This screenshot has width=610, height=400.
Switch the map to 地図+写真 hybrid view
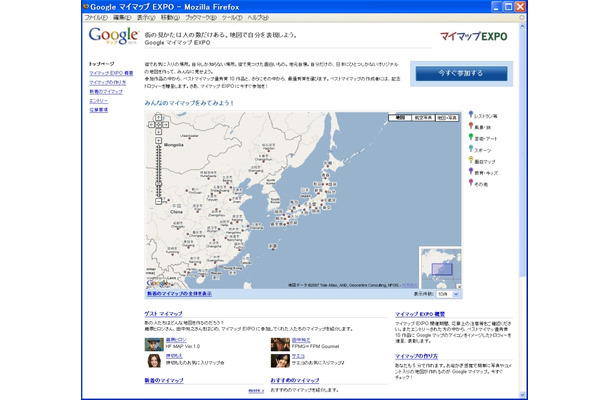pyautogui.click(x=447, y=118)
